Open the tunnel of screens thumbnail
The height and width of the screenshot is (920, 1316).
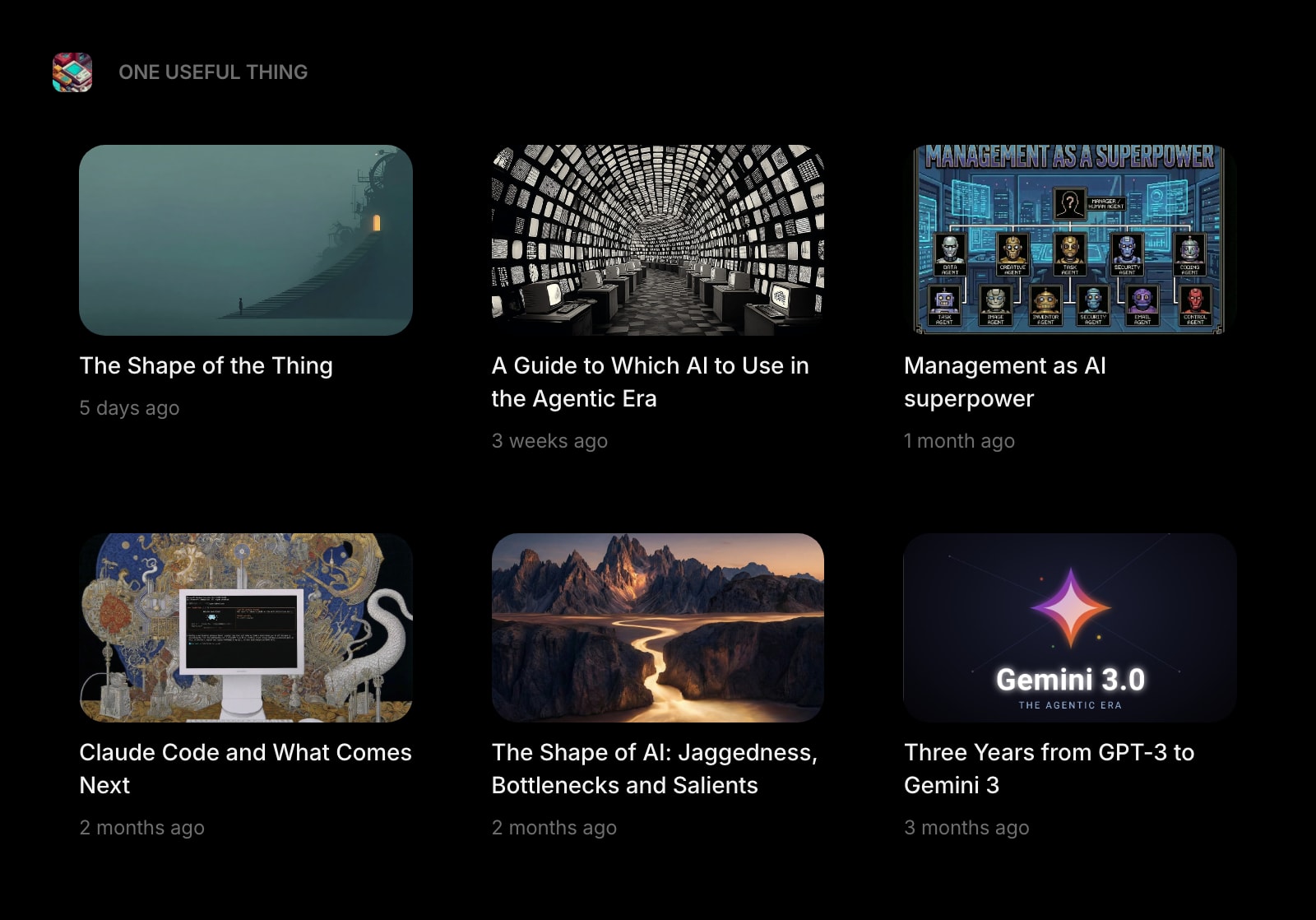click(658, 240)
